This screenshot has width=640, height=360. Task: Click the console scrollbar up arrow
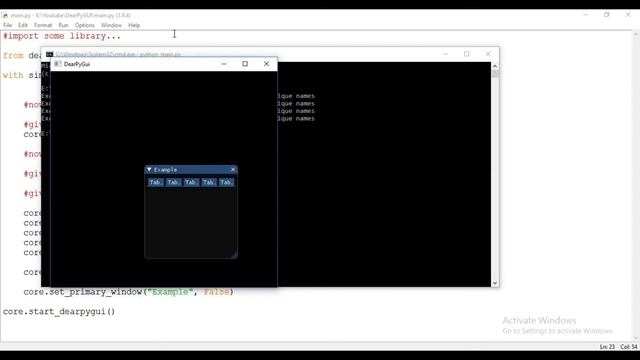495,66
